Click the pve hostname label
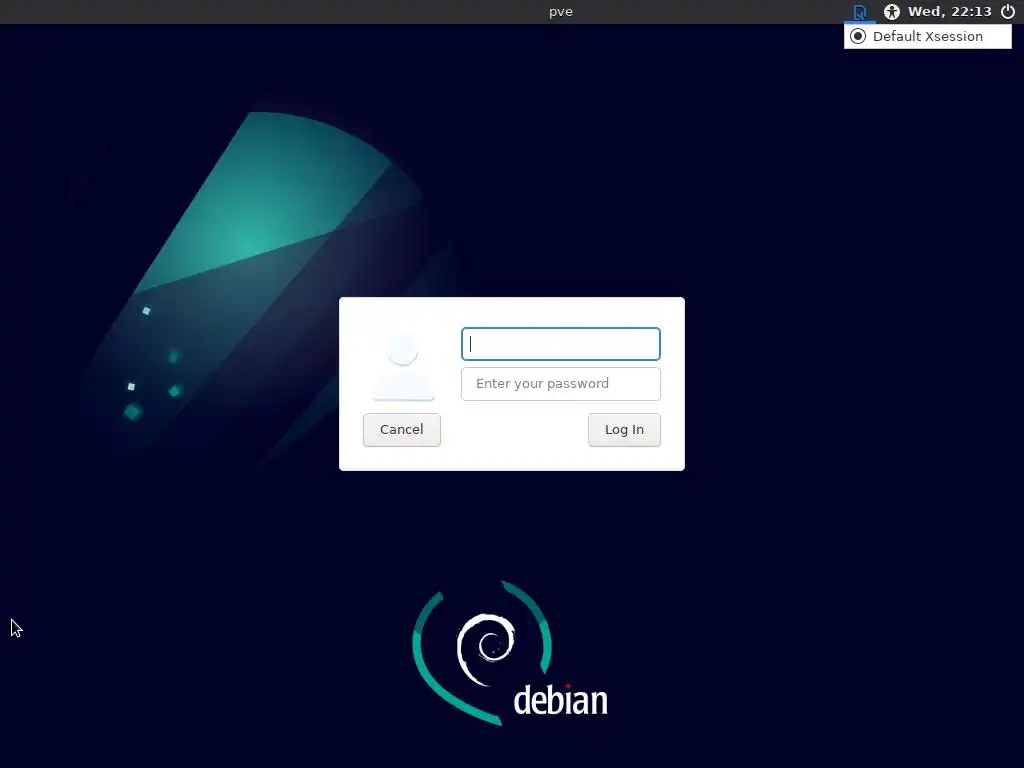 point(561,12)
